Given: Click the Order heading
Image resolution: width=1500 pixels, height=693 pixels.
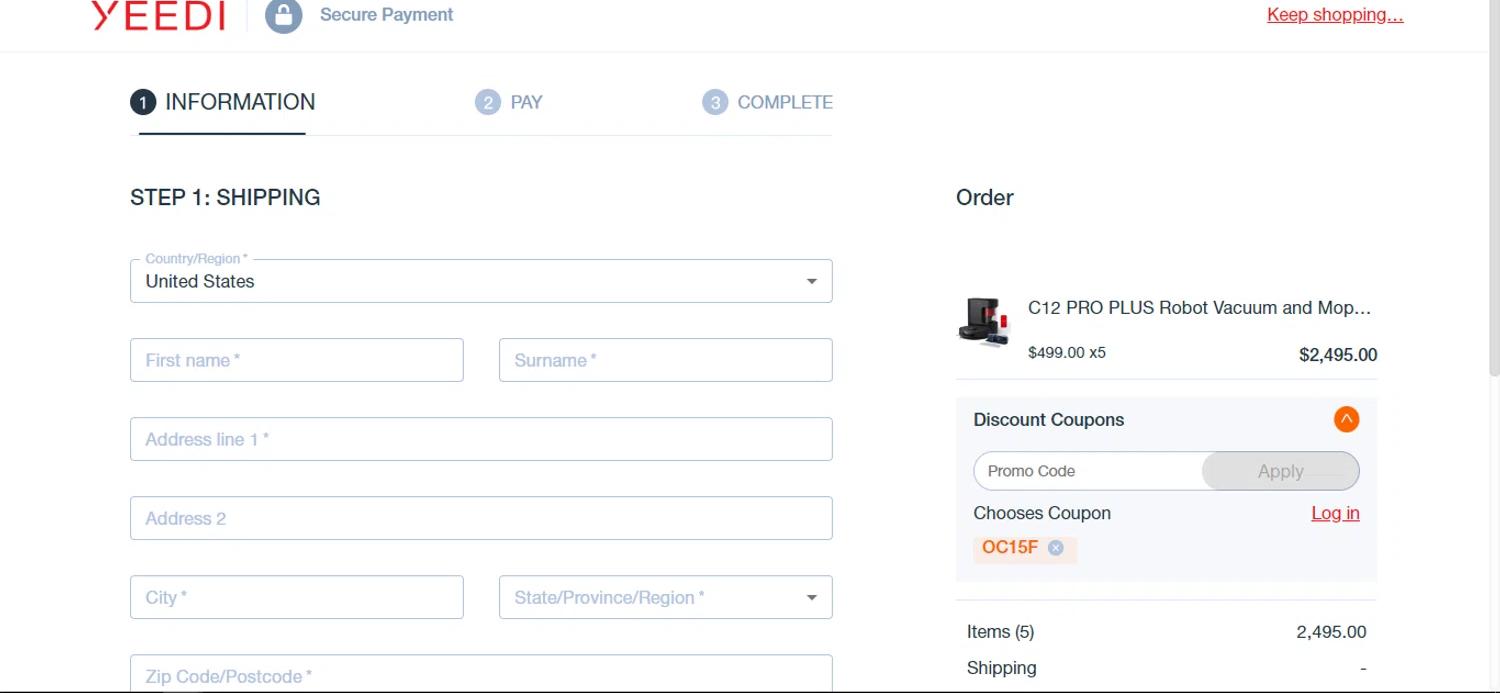Looking at the screenshot, I should [985, 197].
